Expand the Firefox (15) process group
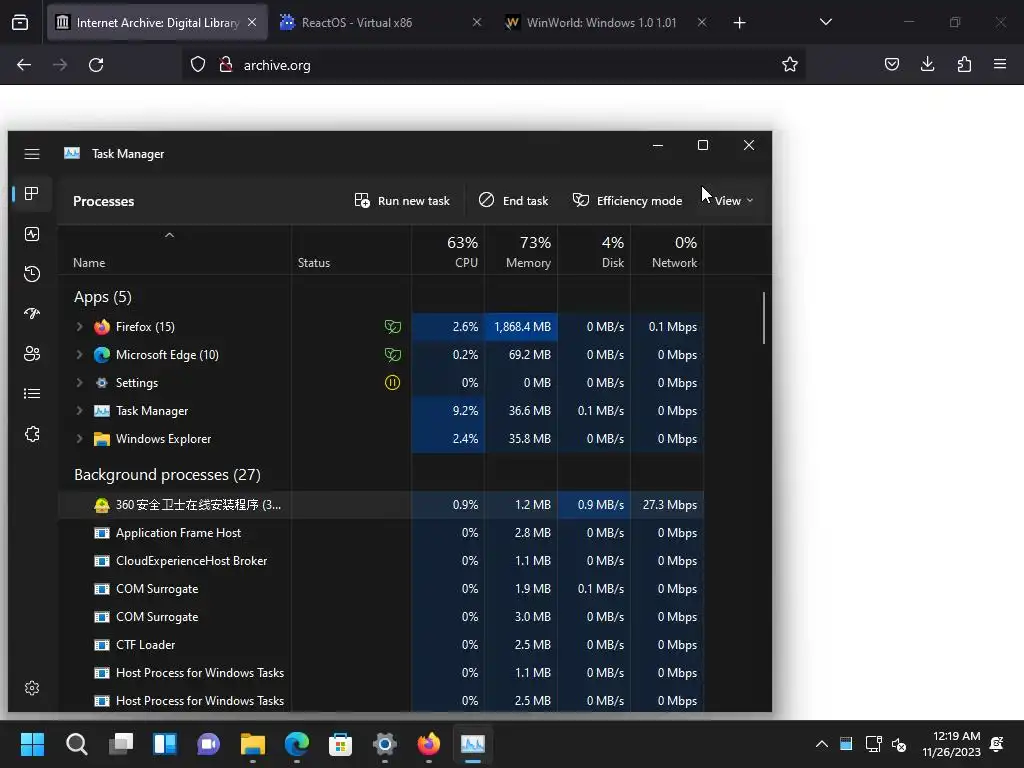 [x=79, y=327]
